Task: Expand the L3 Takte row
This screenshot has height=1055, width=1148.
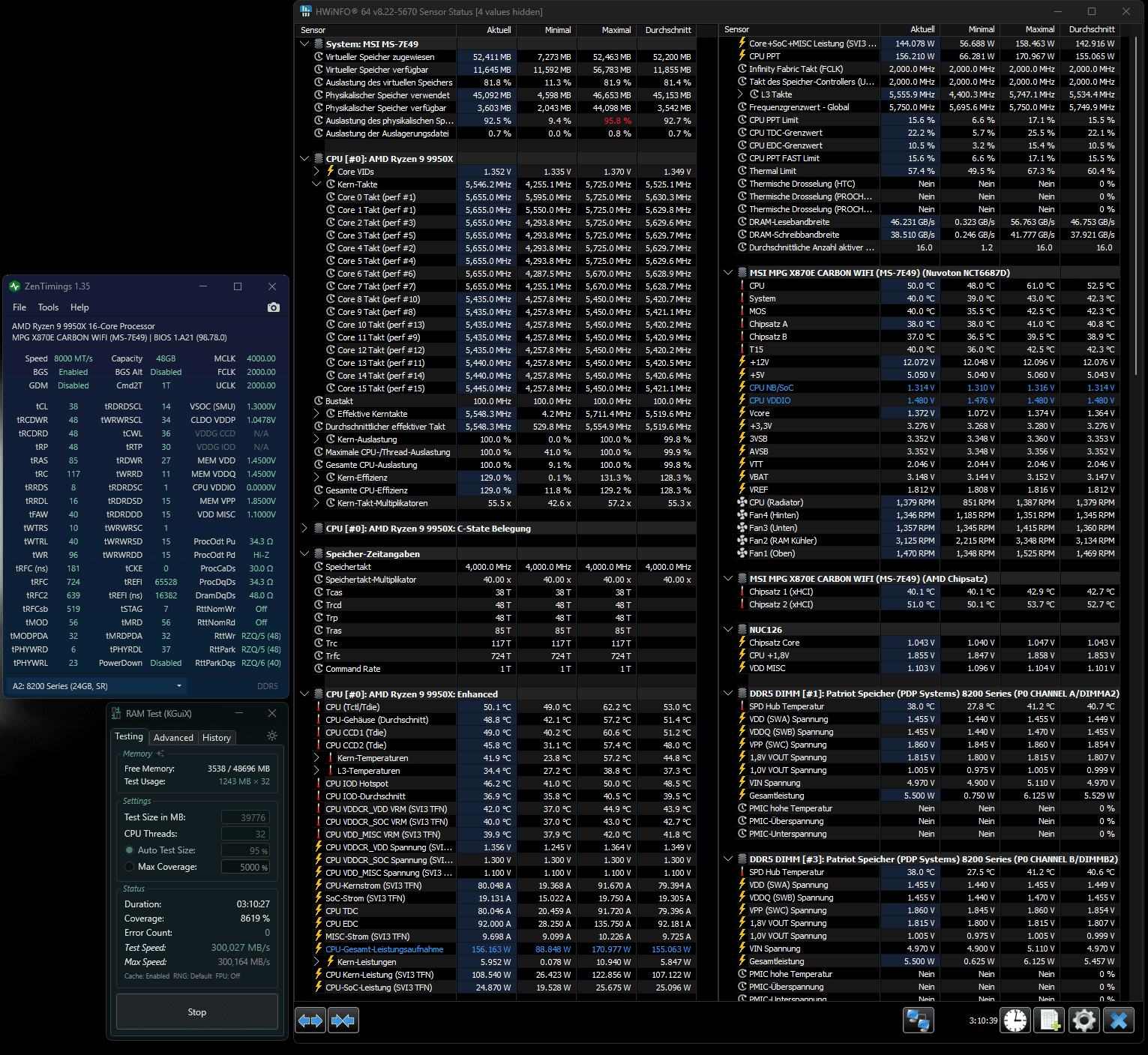Action: (x=740, y=94)
